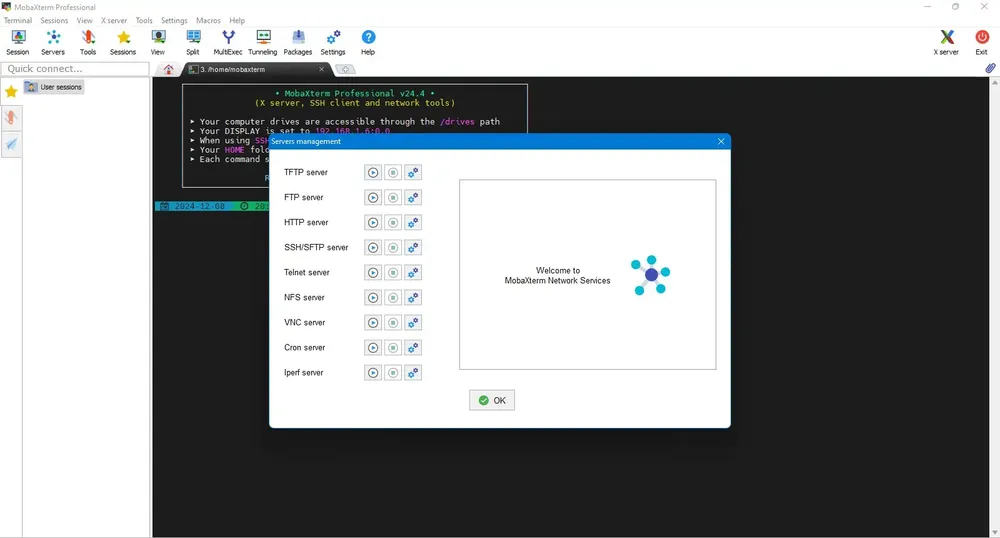This screenshot has height=538, width=1000.
Task: Launch MultiExec mode from toolbar
Action: [x=228, y=43]
